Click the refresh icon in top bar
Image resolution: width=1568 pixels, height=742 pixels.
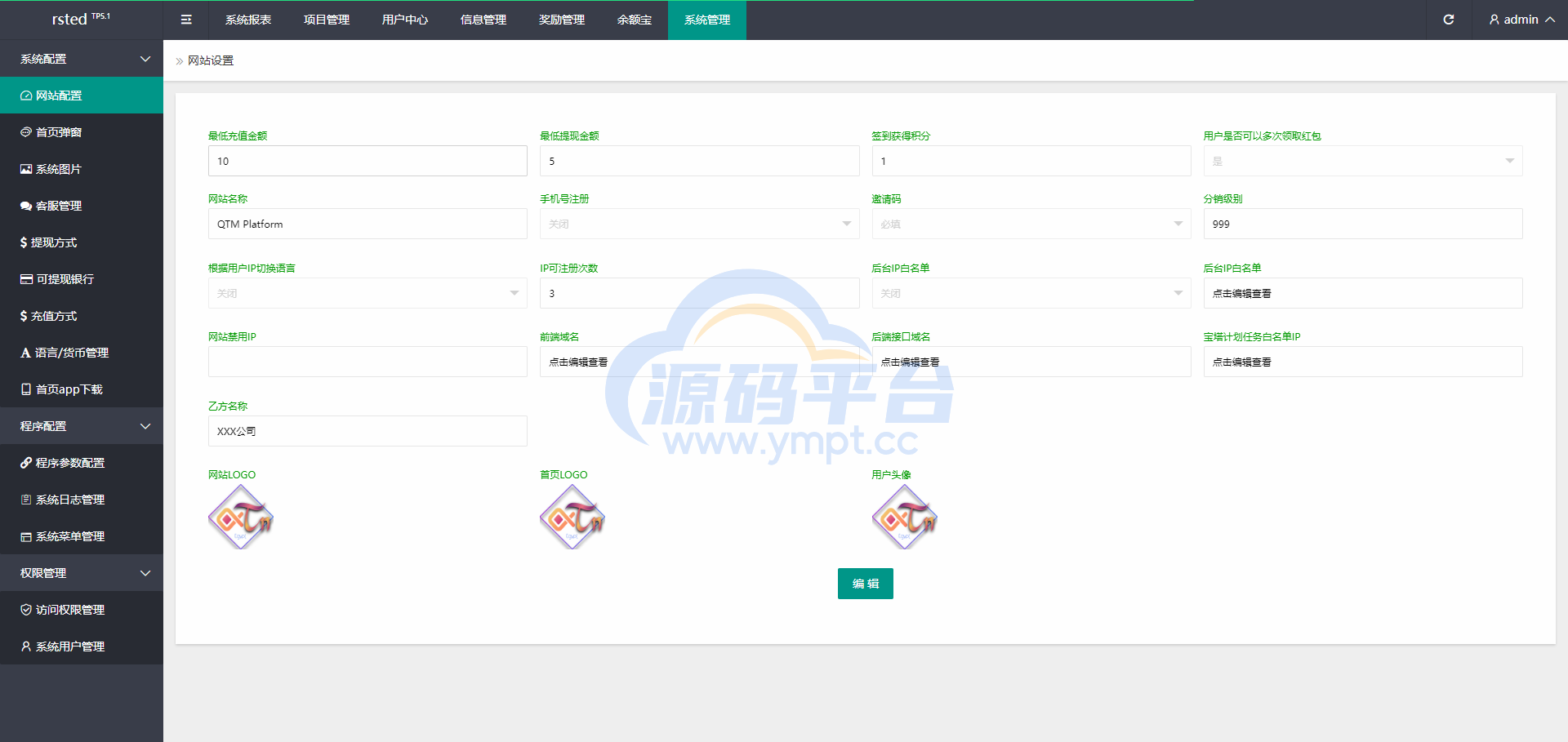(1449, 20)
